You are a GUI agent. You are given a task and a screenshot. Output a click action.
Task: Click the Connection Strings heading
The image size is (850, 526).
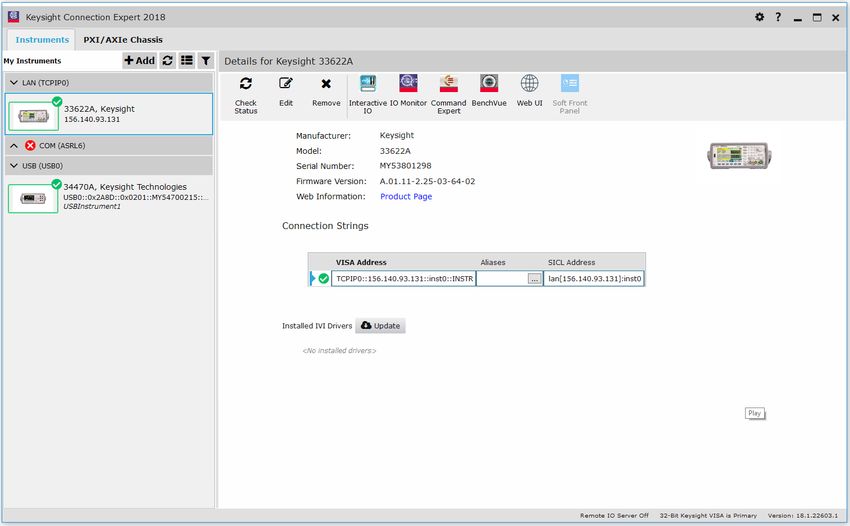[x=325, y=226]
